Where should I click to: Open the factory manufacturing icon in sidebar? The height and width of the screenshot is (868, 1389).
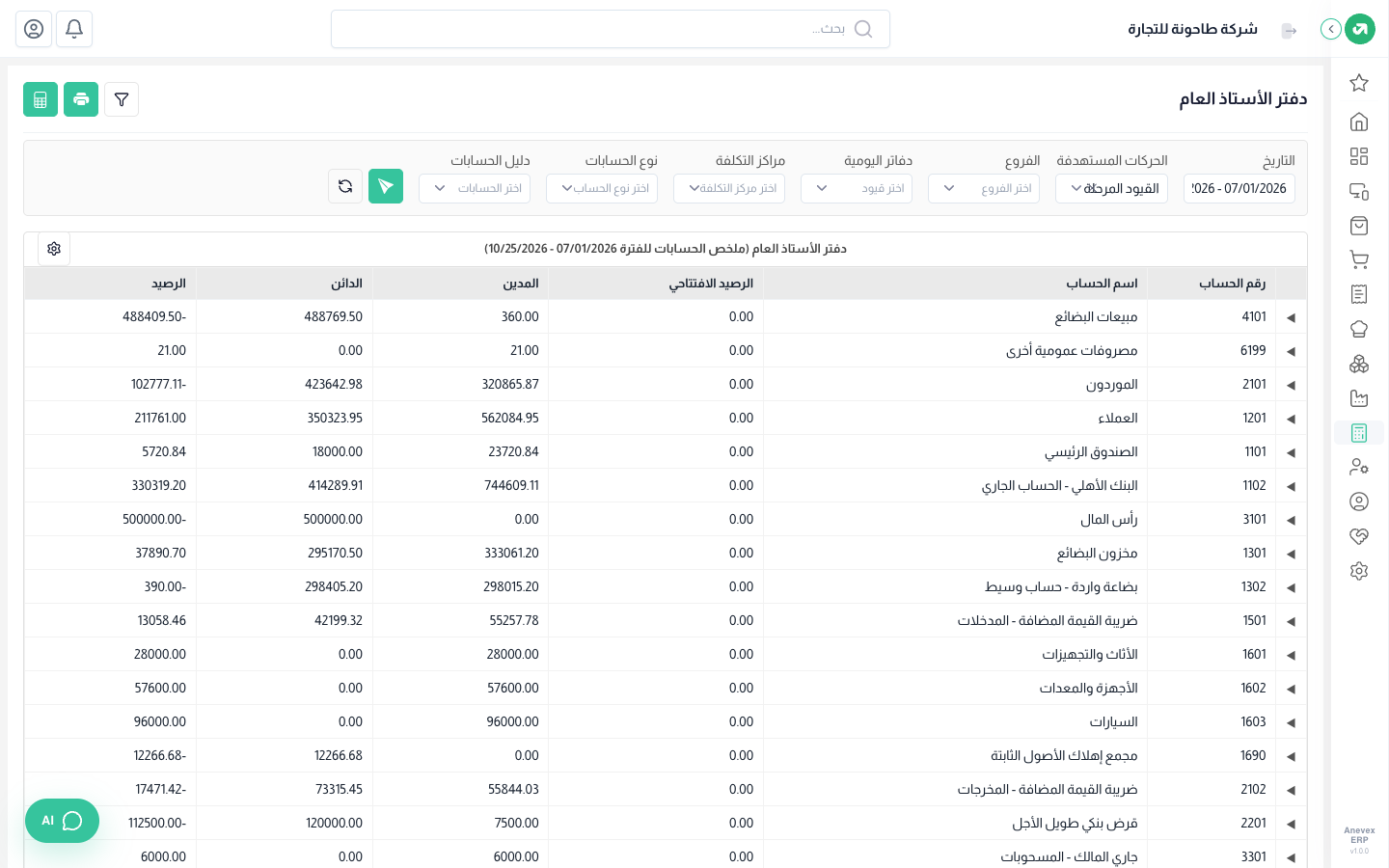point(1359,398)
